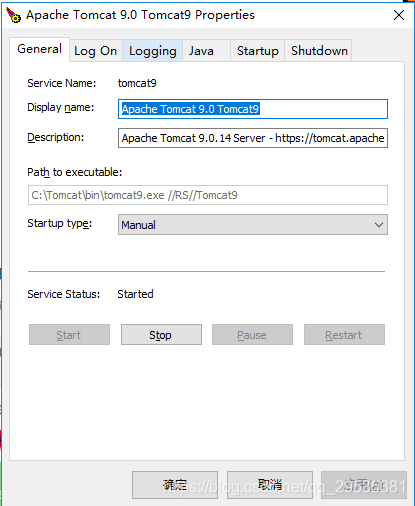Click the disabled Start button
This screenshot has height=506, width=415.
coord(69,335)
